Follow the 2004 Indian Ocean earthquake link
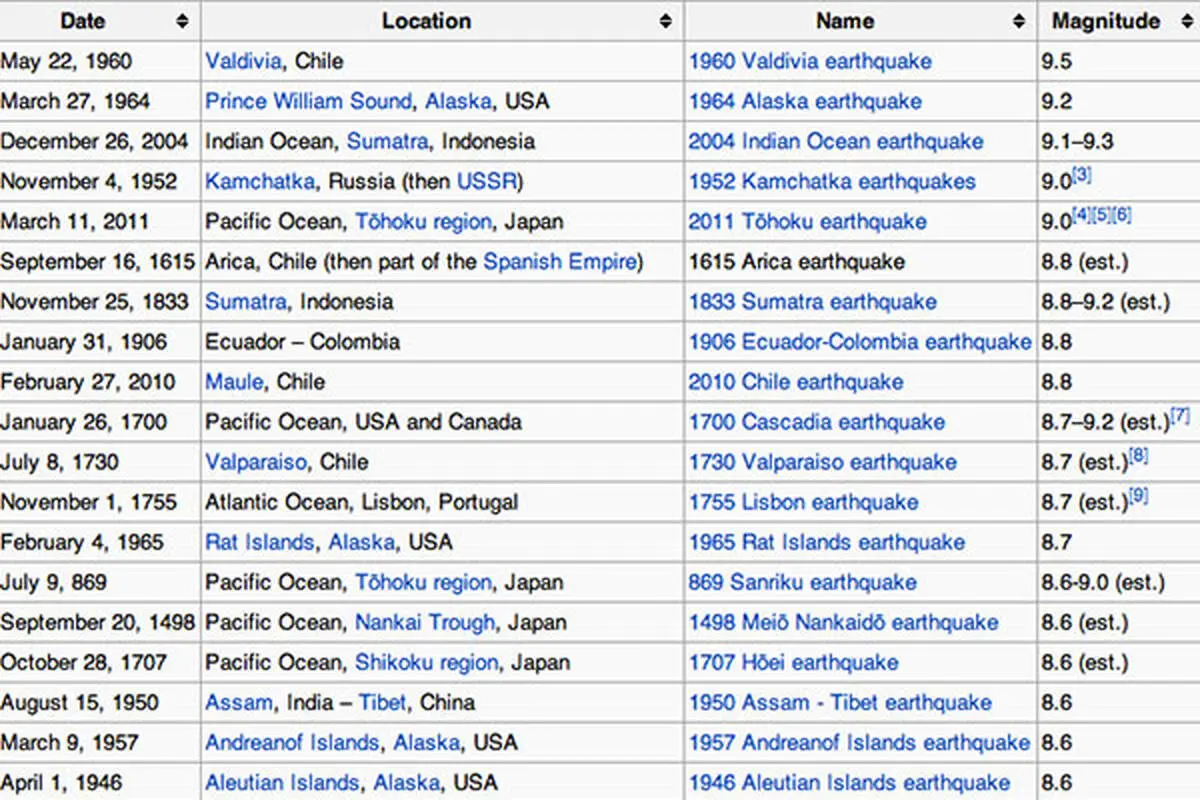 point(836,141)
